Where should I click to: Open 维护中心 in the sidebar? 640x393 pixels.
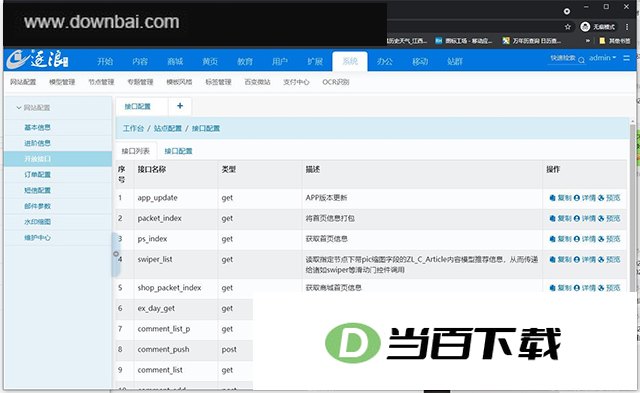tap(37, 238)
